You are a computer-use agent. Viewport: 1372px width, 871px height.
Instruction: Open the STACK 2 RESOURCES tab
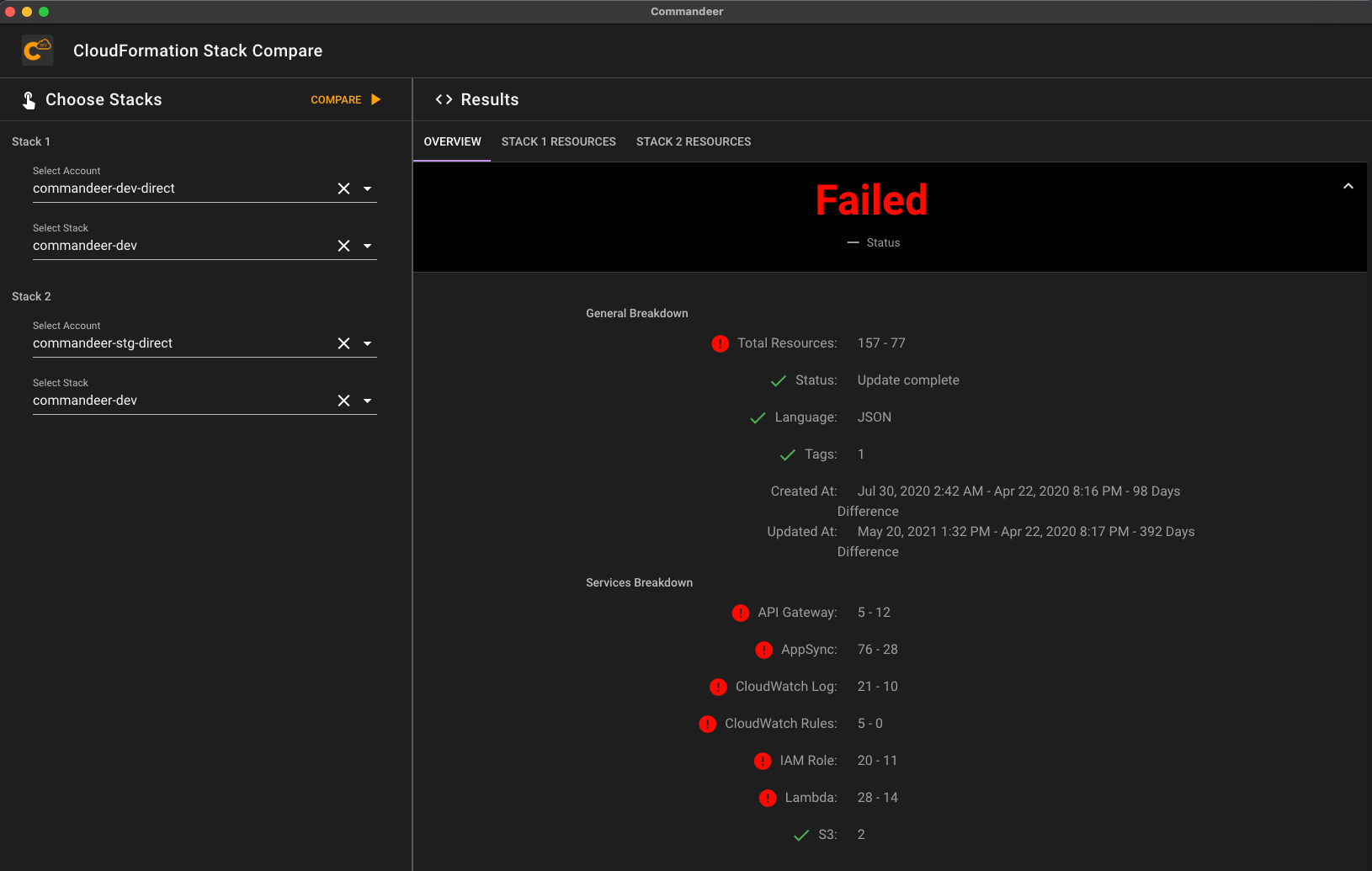click(x=694, y=141)
